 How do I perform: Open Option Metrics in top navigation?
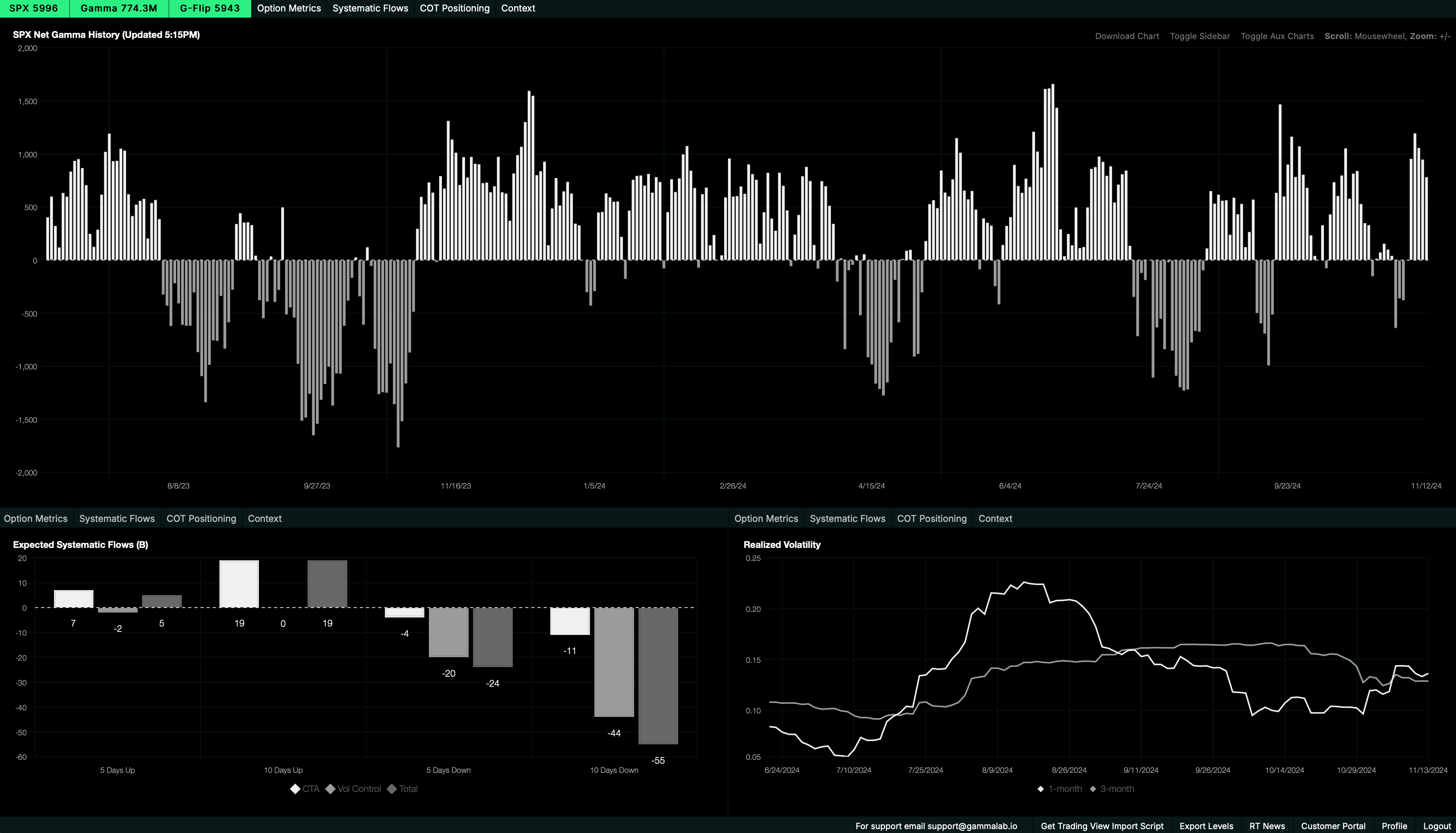tap(289, 8)
